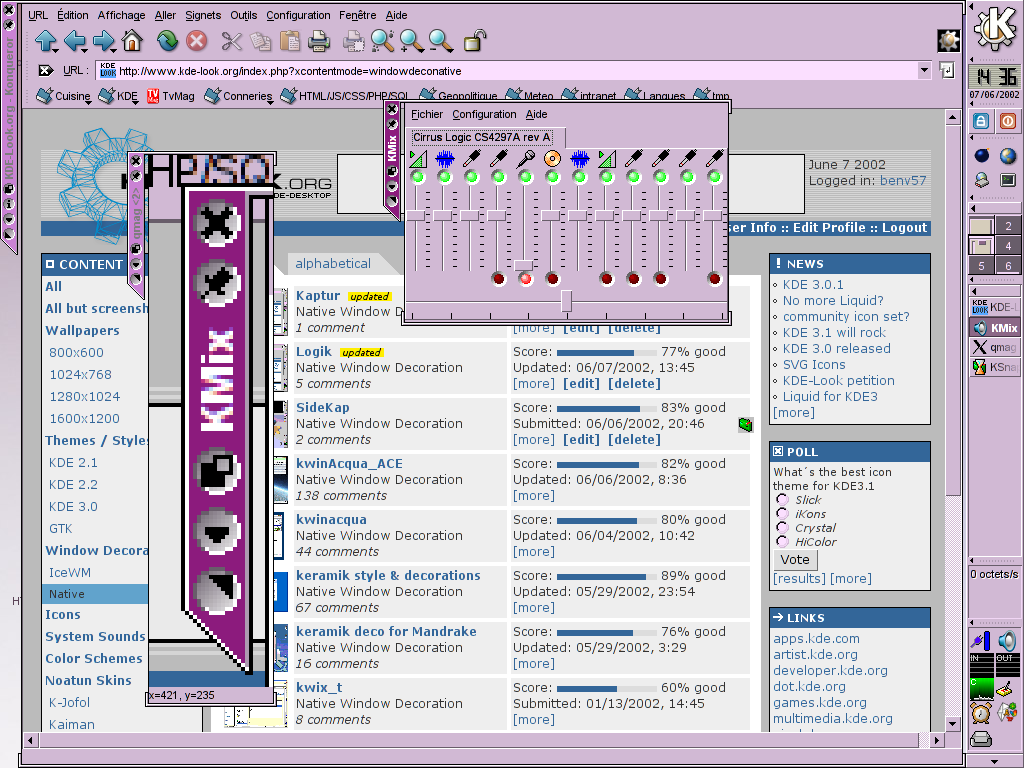Clear the URL bar with the black X arrow
This screenshot has height=768, width=1024.
46,71
